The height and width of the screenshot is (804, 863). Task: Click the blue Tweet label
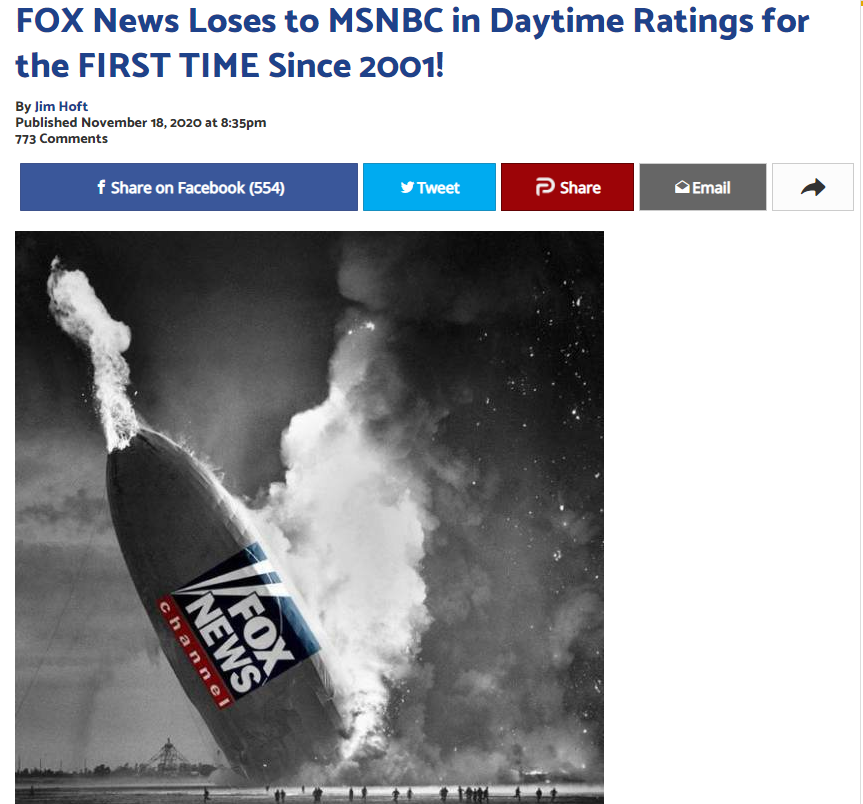pyautogui.click(x=438, y=188)
